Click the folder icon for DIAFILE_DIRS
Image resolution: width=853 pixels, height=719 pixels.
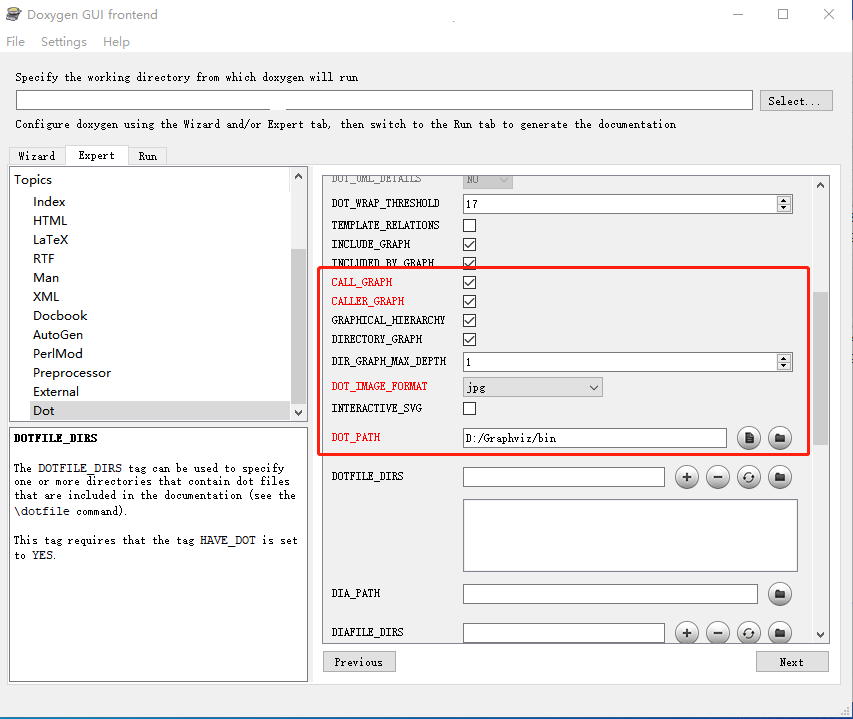pos(780,633)
